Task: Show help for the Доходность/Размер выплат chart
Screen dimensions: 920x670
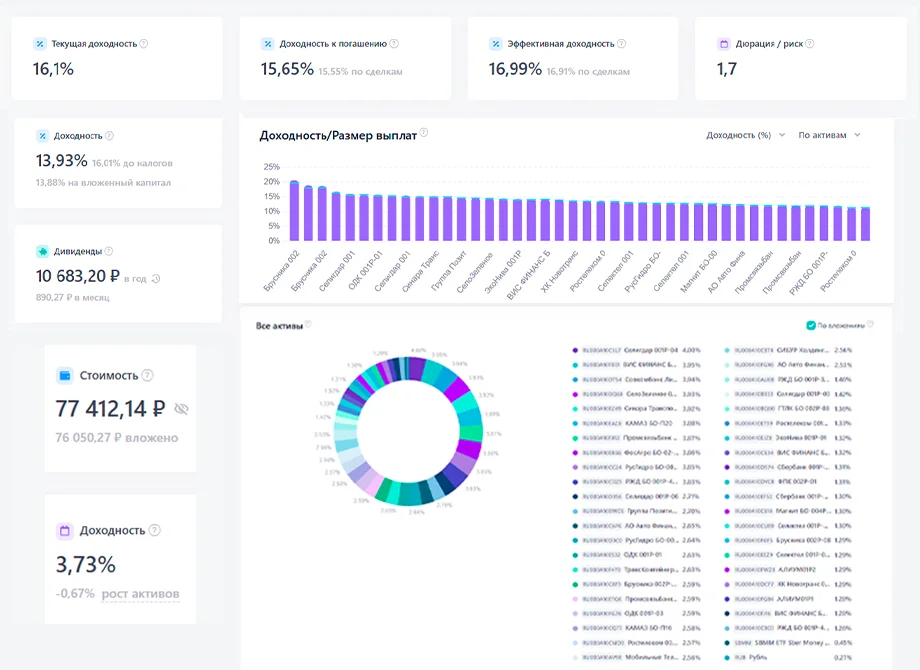Action: (424, 133)
